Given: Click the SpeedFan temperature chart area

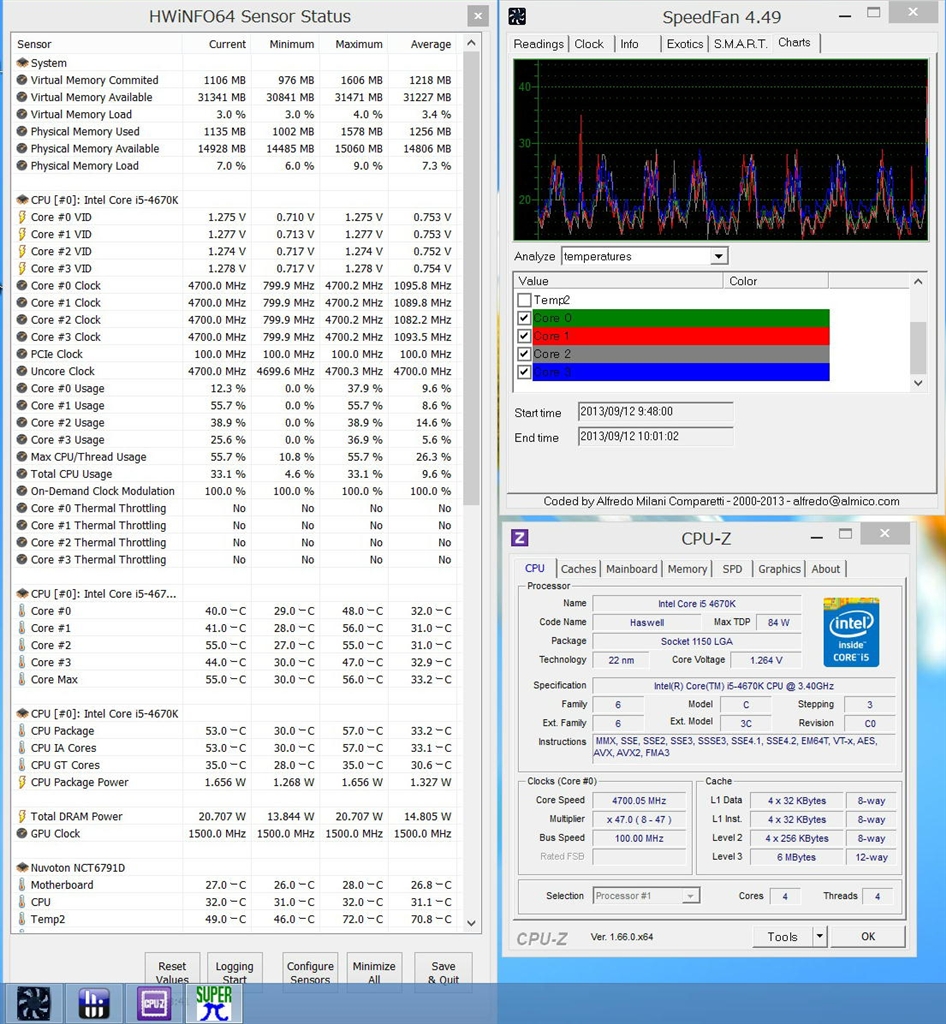Looking at the screenshot, I should click(721, 150).
